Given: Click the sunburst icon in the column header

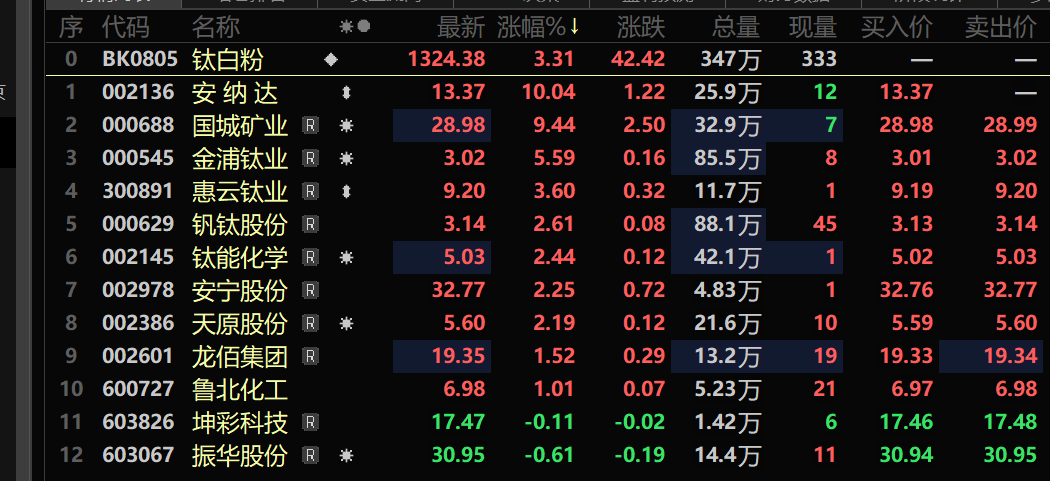Looking at the screenshot, I should click(x=346, y=27).
